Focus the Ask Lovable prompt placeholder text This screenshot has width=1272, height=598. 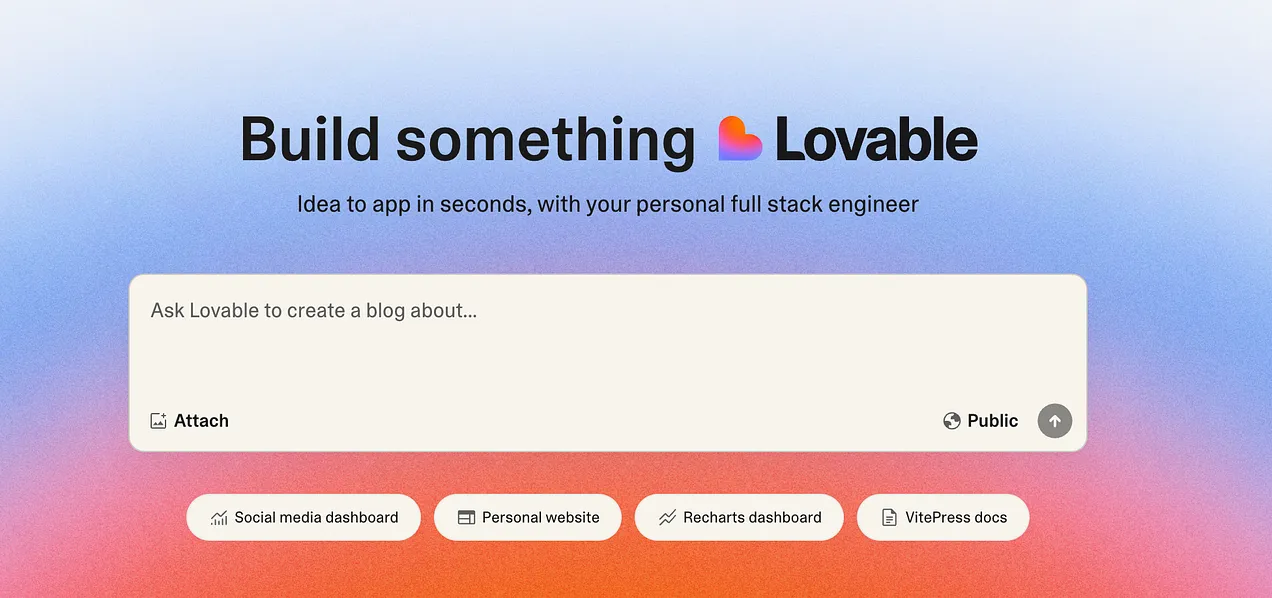pyautogui.click(x=314, y=311)
